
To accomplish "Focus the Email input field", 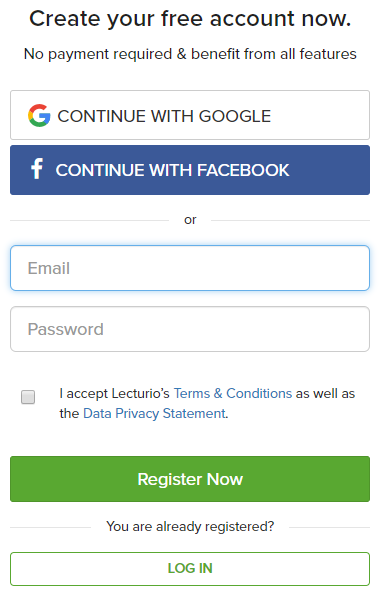I will [190, 268].
